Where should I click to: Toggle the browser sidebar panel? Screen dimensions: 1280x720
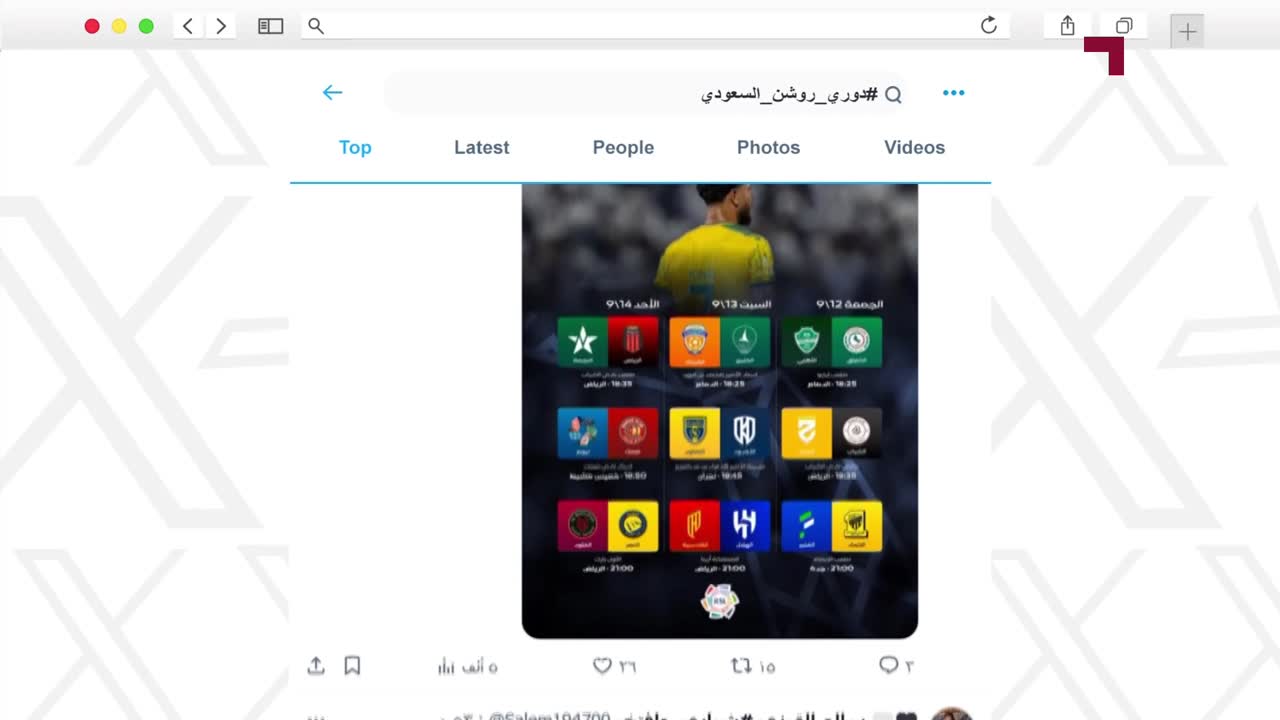pos(270,26)
